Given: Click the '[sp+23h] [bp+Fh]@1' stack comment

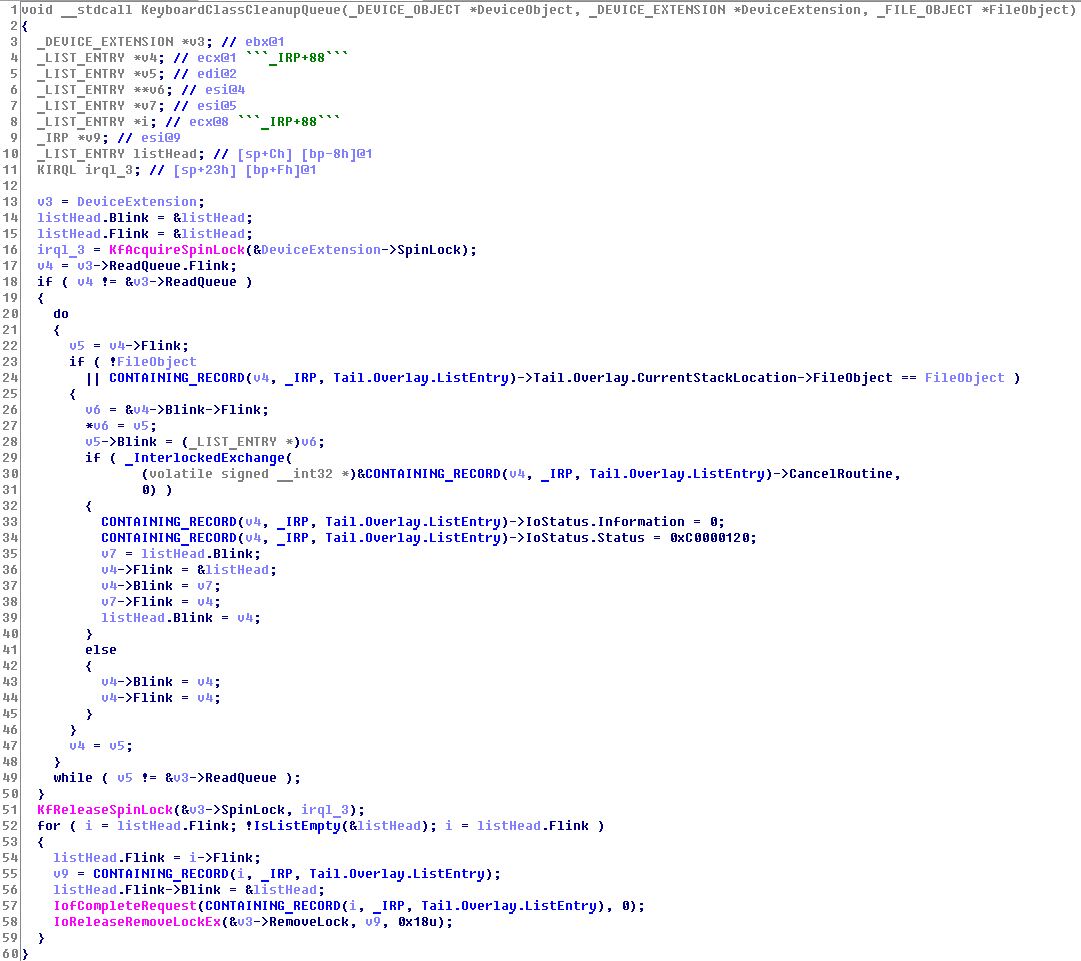Looking at the screenshot, I should [245, 170].
